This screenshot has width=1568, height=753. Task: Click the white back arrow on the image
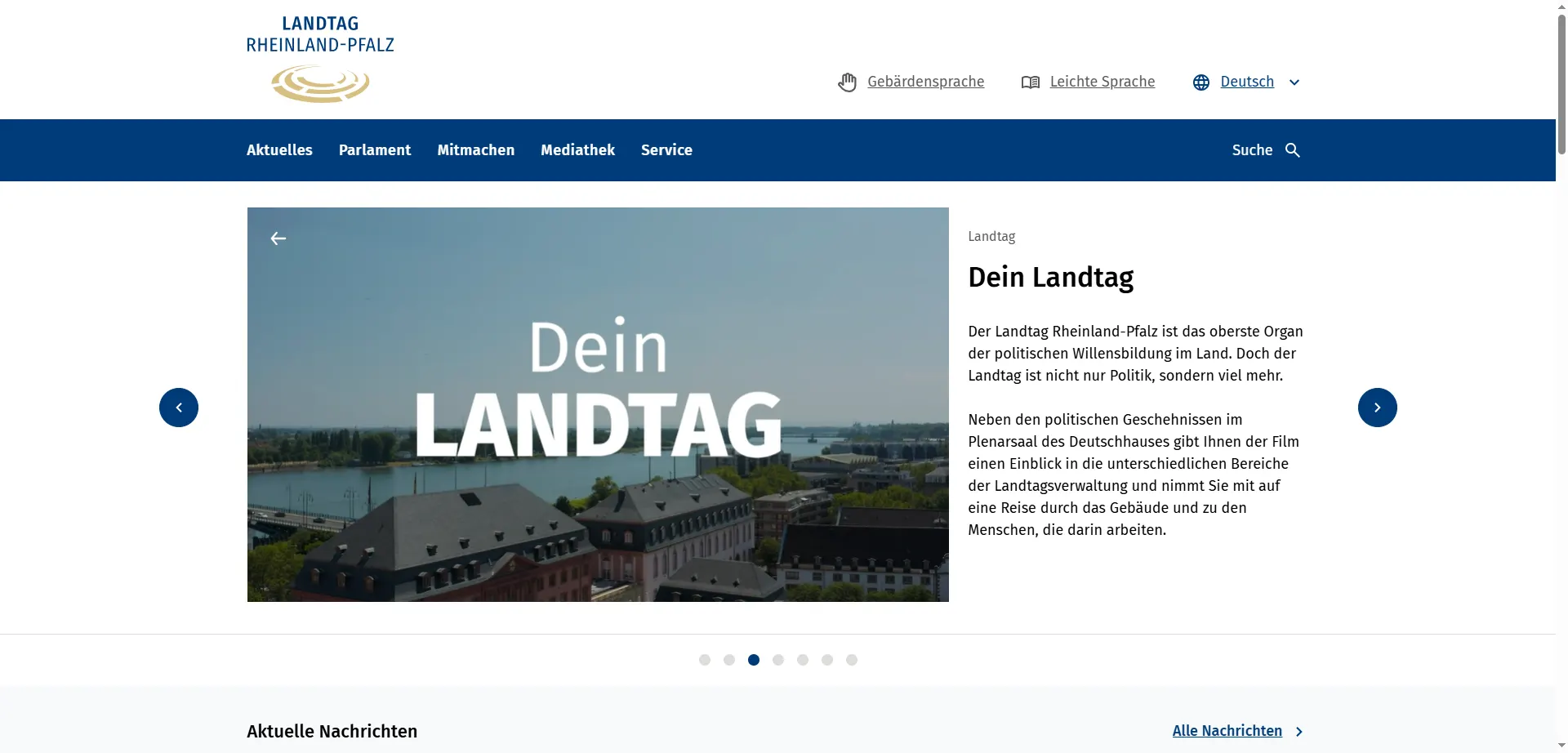pos(278,238)
